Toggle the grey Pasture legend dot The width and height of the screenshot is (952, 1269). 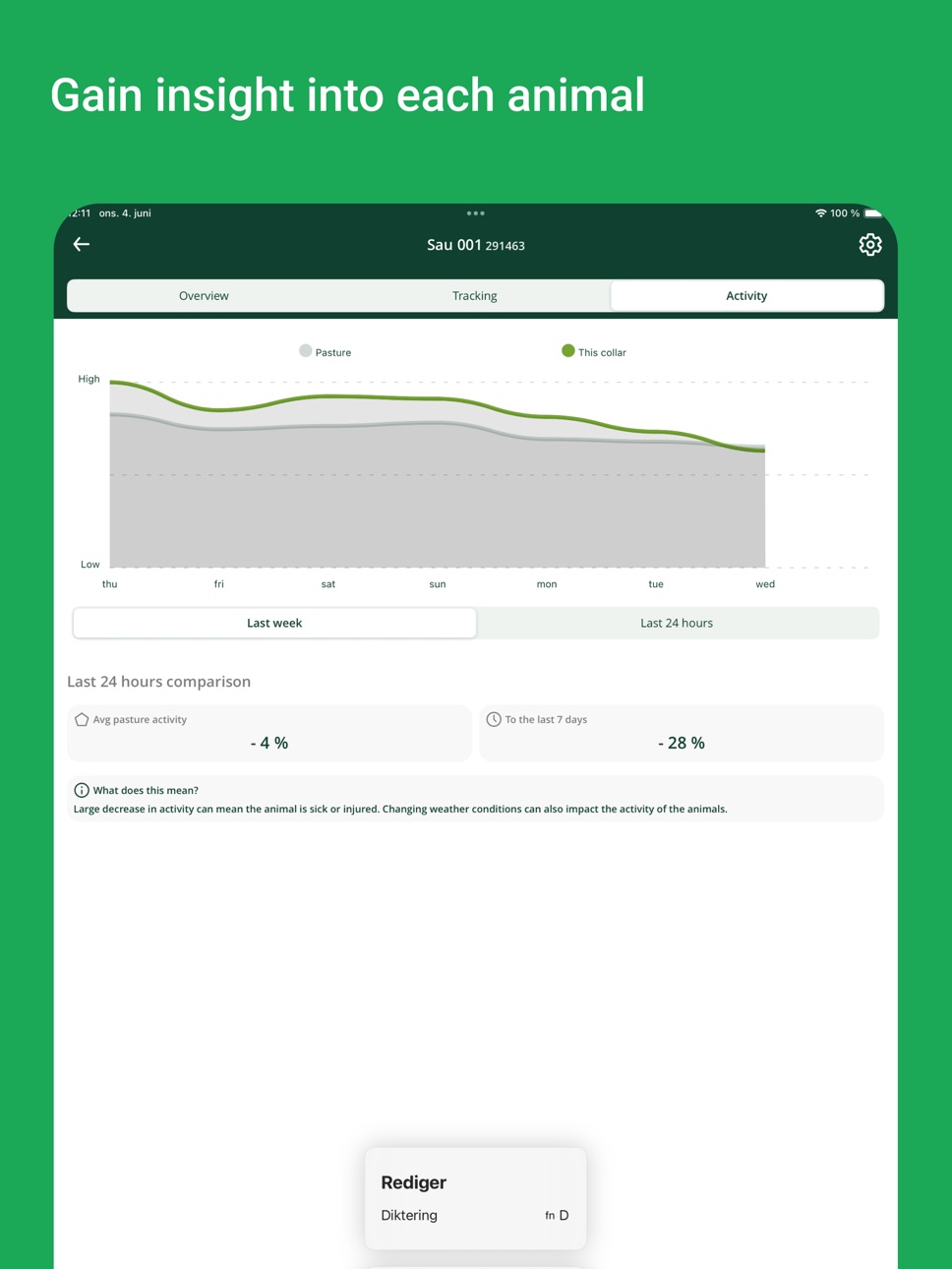[306, 351]
